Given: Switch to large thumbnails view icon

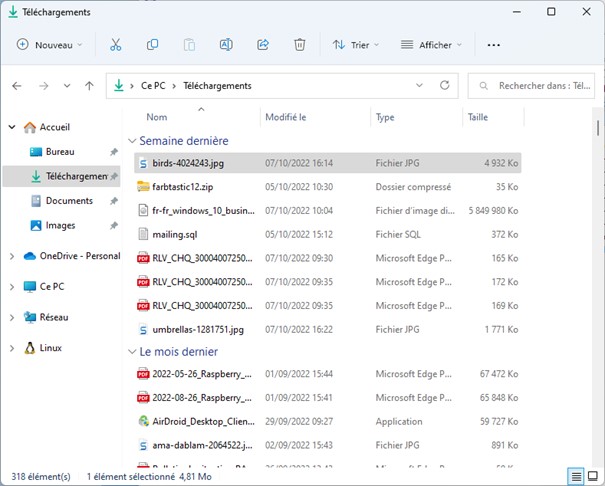Looking at the screenshot, I should tap(592, 476).
